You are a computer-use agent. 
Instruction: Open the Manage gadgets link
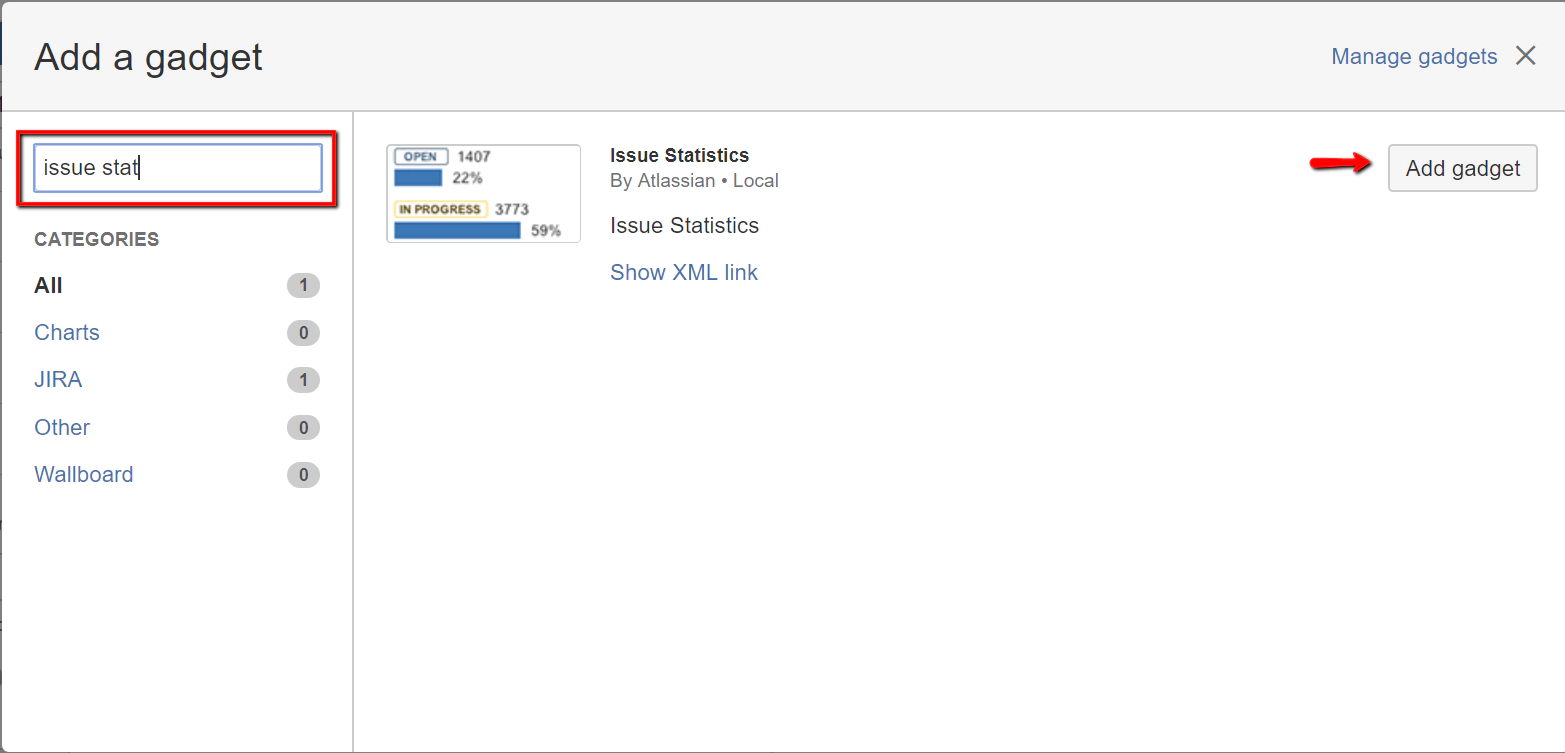click(1414, 57)
